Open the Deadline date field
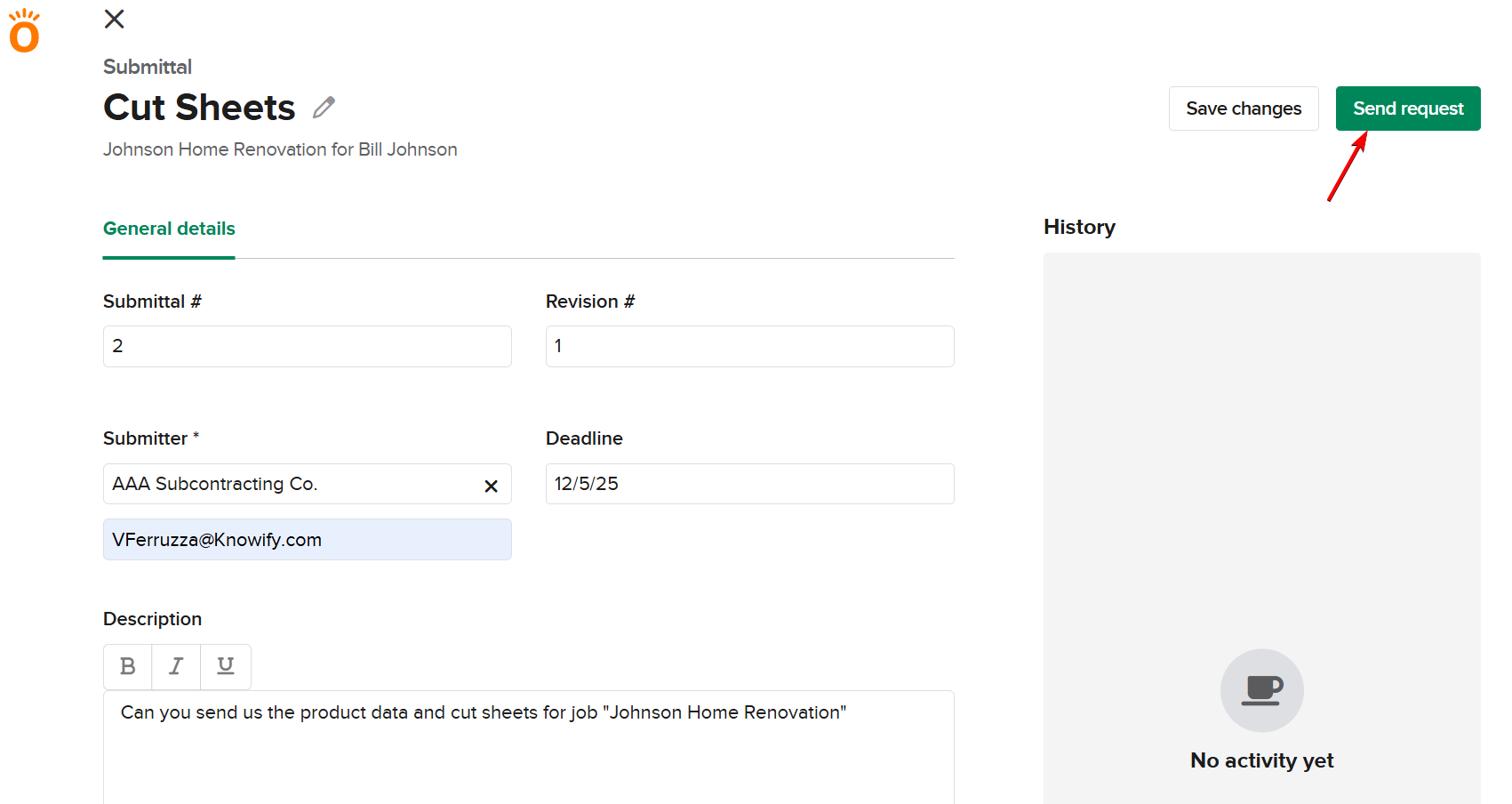1512x804 pixels. click(x=748, y=484)
